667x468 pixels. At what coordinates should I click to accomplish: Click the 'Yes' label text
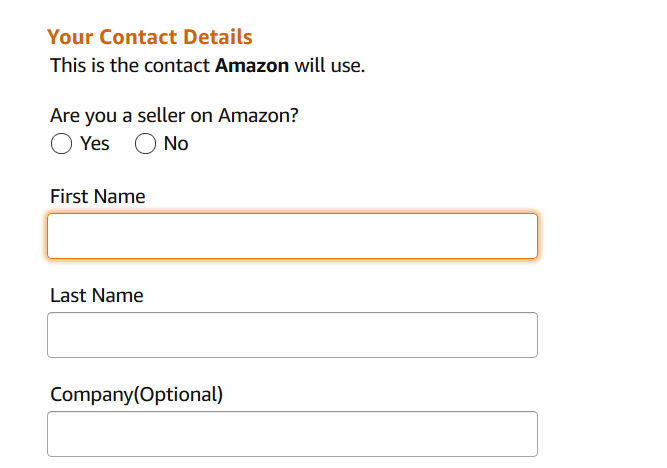(x=94, y=143)
